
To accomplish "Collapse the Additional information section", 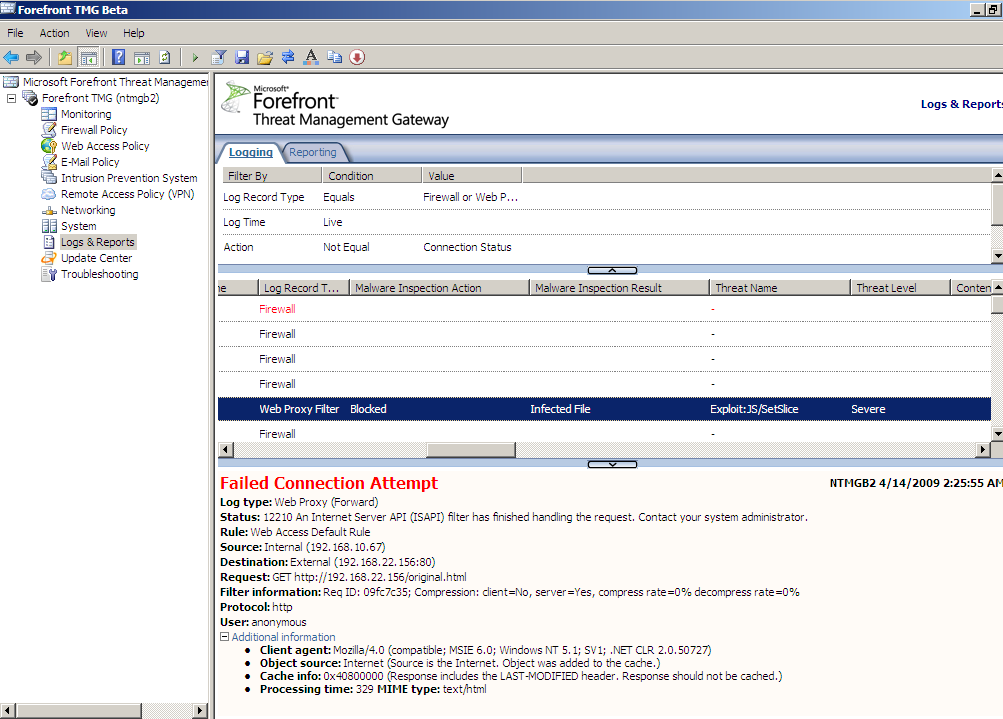I will pyautogui.click(x=225, y=637).
